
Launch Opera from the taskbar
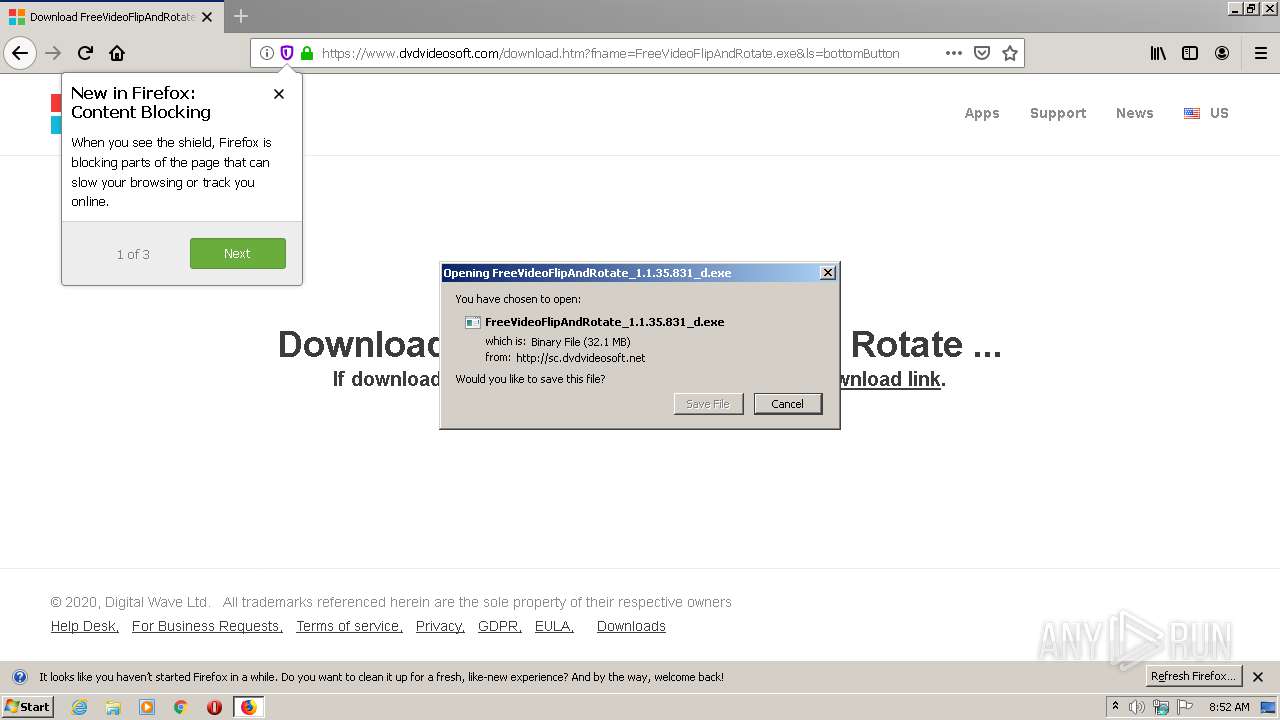[x=214, y=707]
